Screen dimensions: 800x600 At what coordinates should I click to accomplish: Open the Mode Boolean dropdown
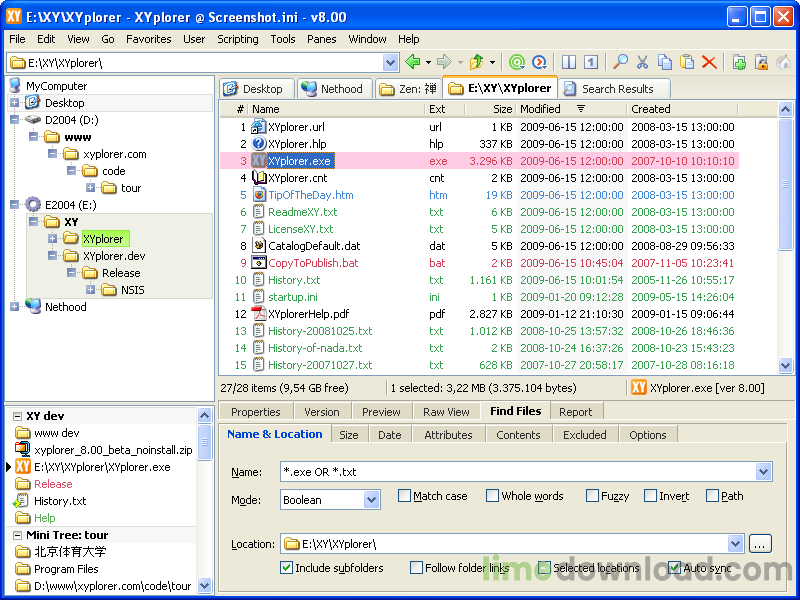tap(372, 500)
